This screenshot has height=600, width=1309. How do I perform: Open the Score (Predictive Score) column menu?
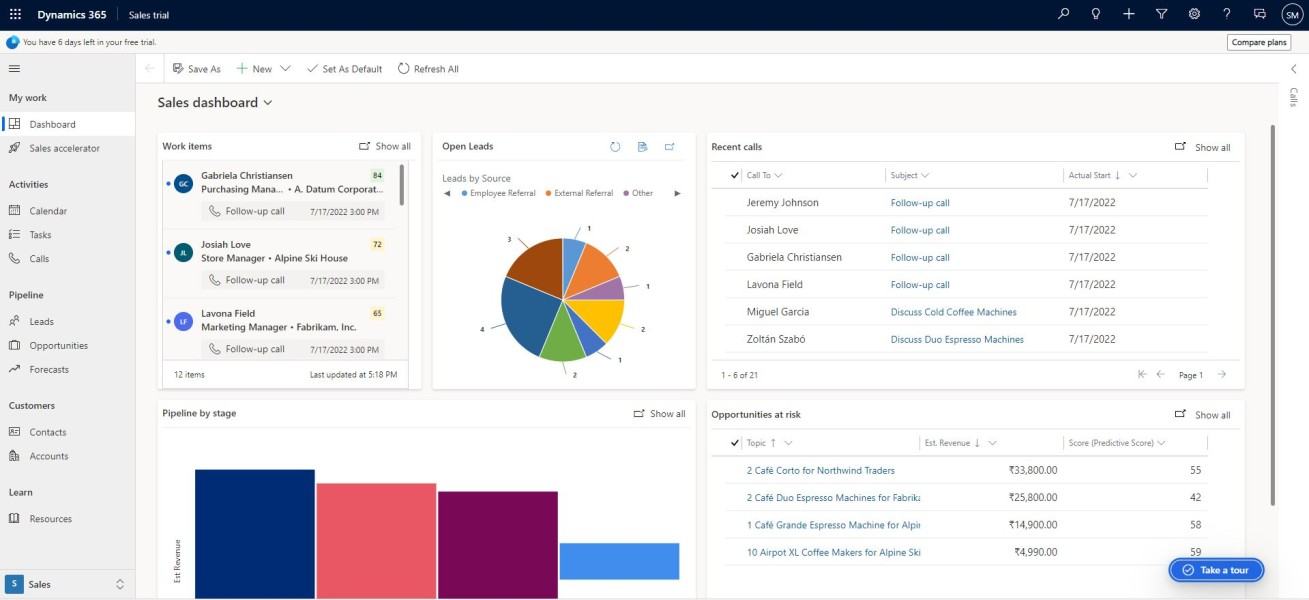(1161, 443)
